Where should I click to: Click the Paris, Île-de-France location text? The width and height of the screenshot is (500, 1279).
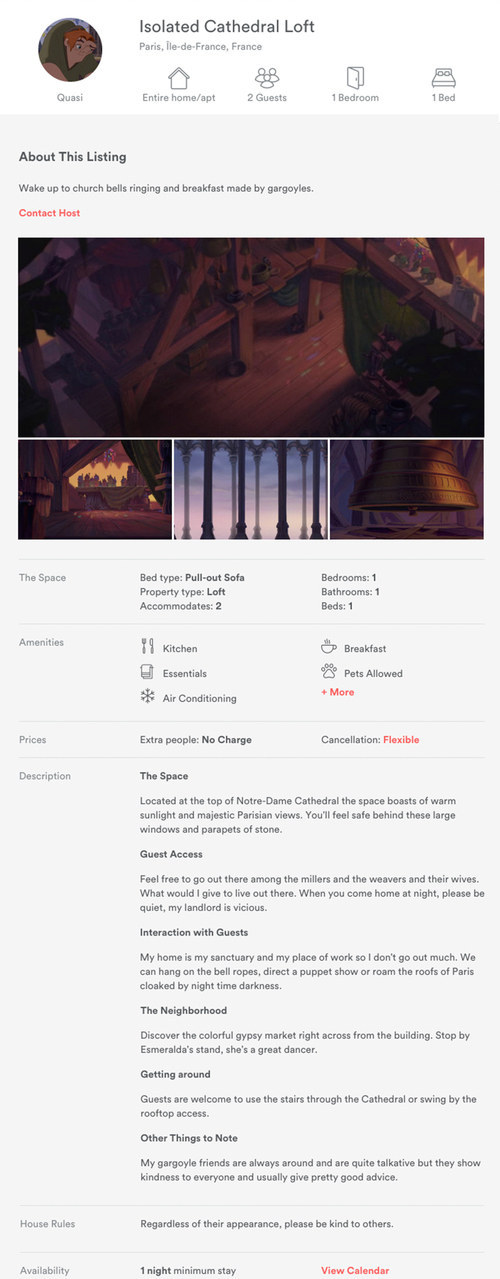[201, 47]
